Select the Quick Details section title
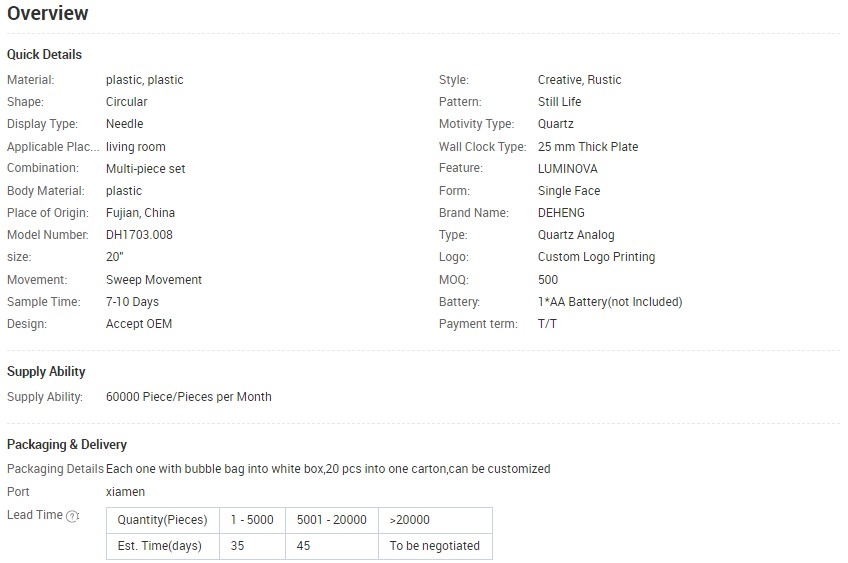848x563 pixels. tap(44, 55)
